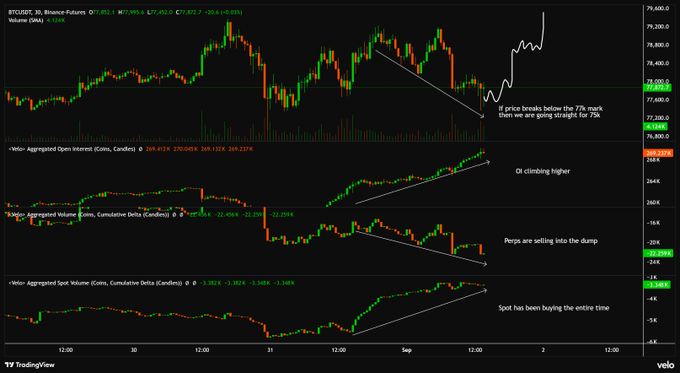Click the 12:00 label between Sep and 2
The width and height of the screenshot is (680, 373).
click(x=475, y=350)
